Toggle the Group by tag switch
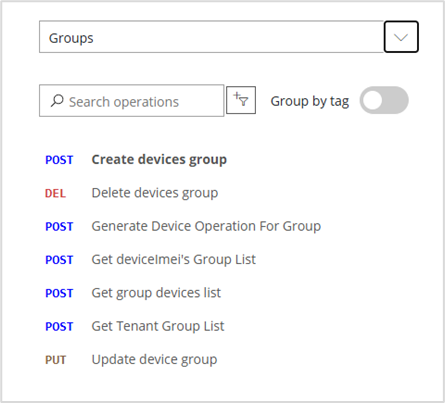The height and width of the screenshot is (403, 445). coord(384,100)
